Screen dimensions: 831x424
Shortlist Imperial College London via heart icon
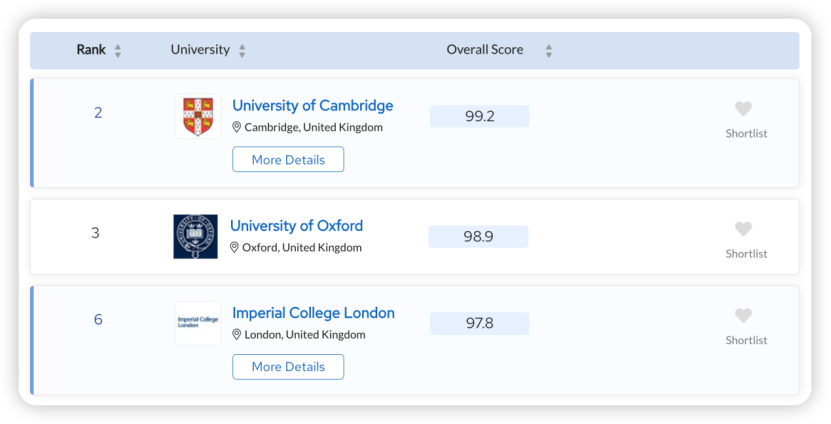pyautogui.click(x=744, y=315)
